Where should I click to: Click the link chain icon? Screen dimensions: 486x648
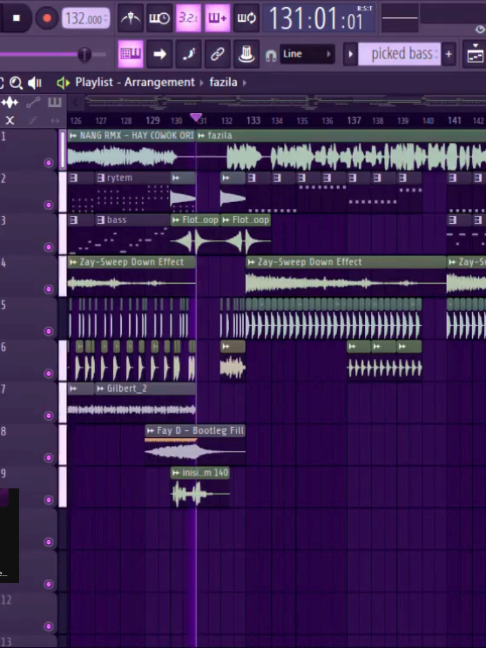pos(217,54)
